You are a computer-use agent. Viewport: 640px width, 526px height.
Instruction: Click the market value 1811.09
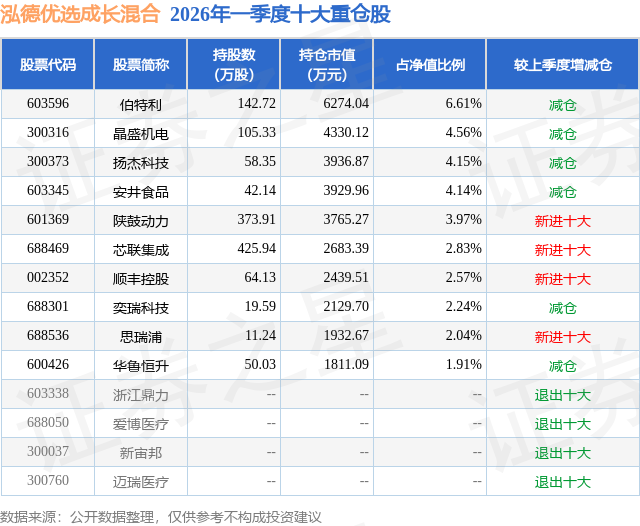tap(346, 364)
